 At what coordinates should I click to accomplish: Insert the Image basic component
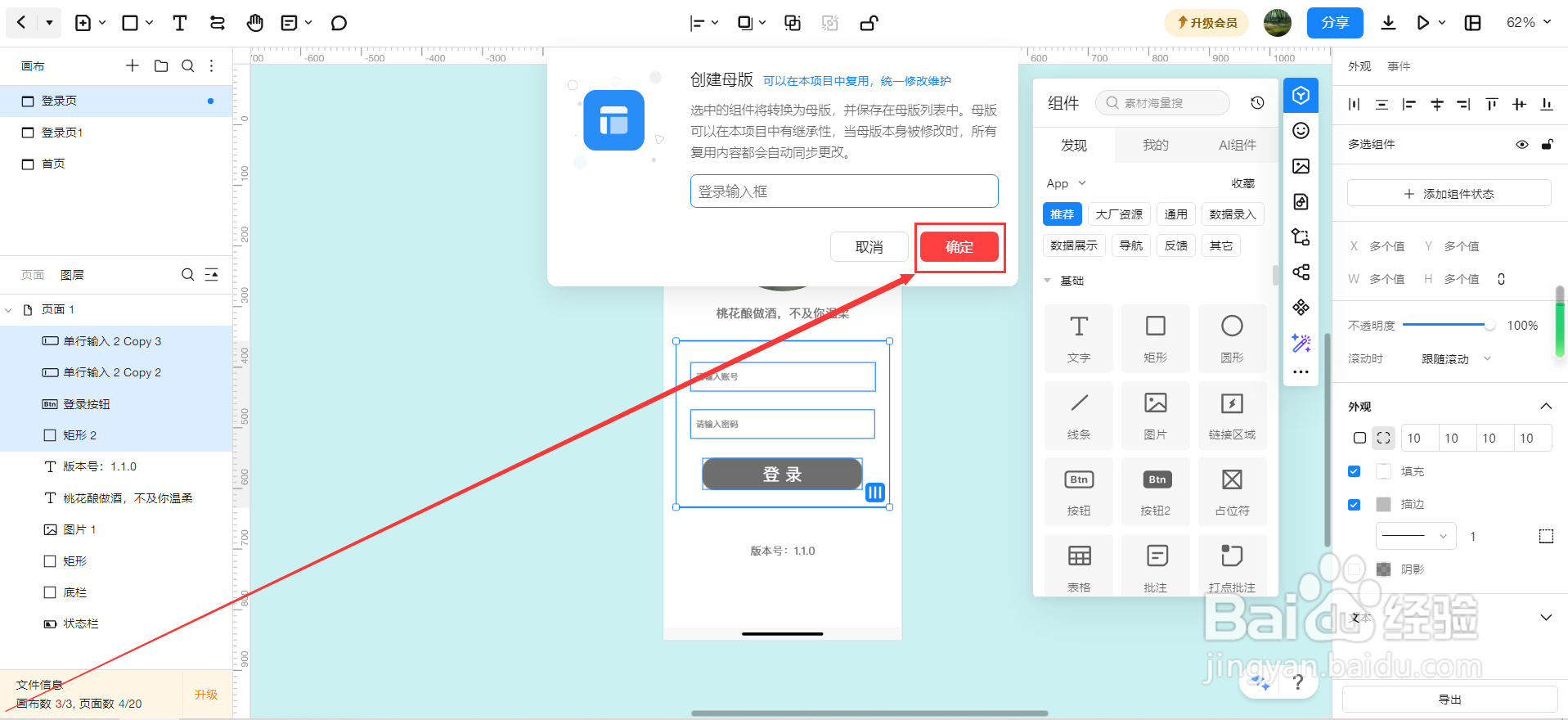[1156, 415]
